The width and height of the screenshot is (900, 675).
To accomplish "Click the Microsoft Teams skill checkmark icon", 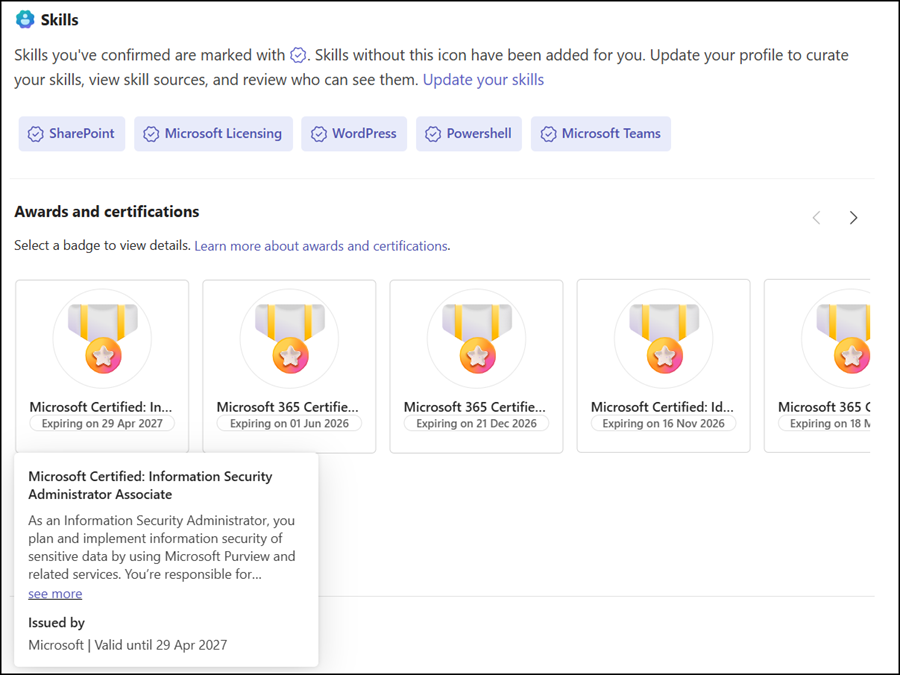I will (x=548, y=134).
